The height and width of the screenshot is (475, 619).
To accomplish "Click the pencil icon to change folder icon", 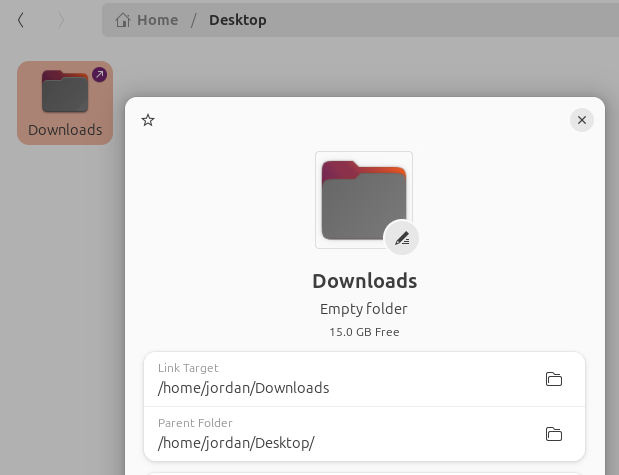I will tap(402, 238).
